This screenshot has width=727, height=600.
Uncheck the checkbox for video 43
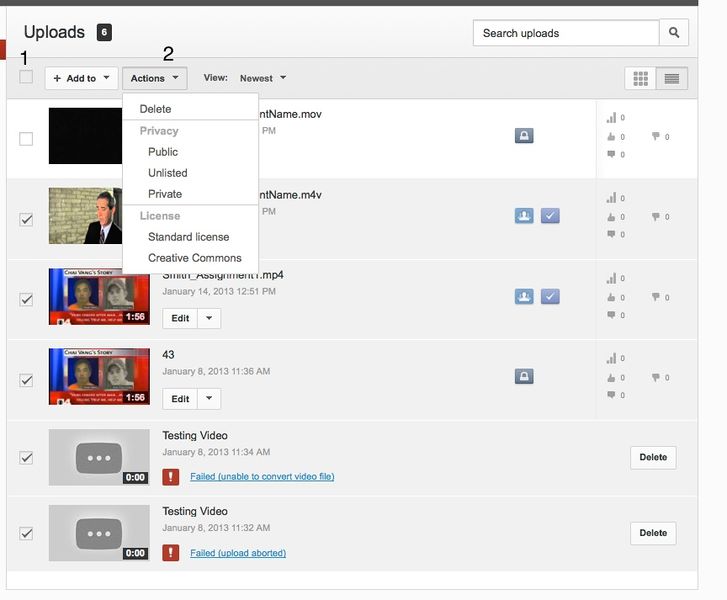click(26, 379)
